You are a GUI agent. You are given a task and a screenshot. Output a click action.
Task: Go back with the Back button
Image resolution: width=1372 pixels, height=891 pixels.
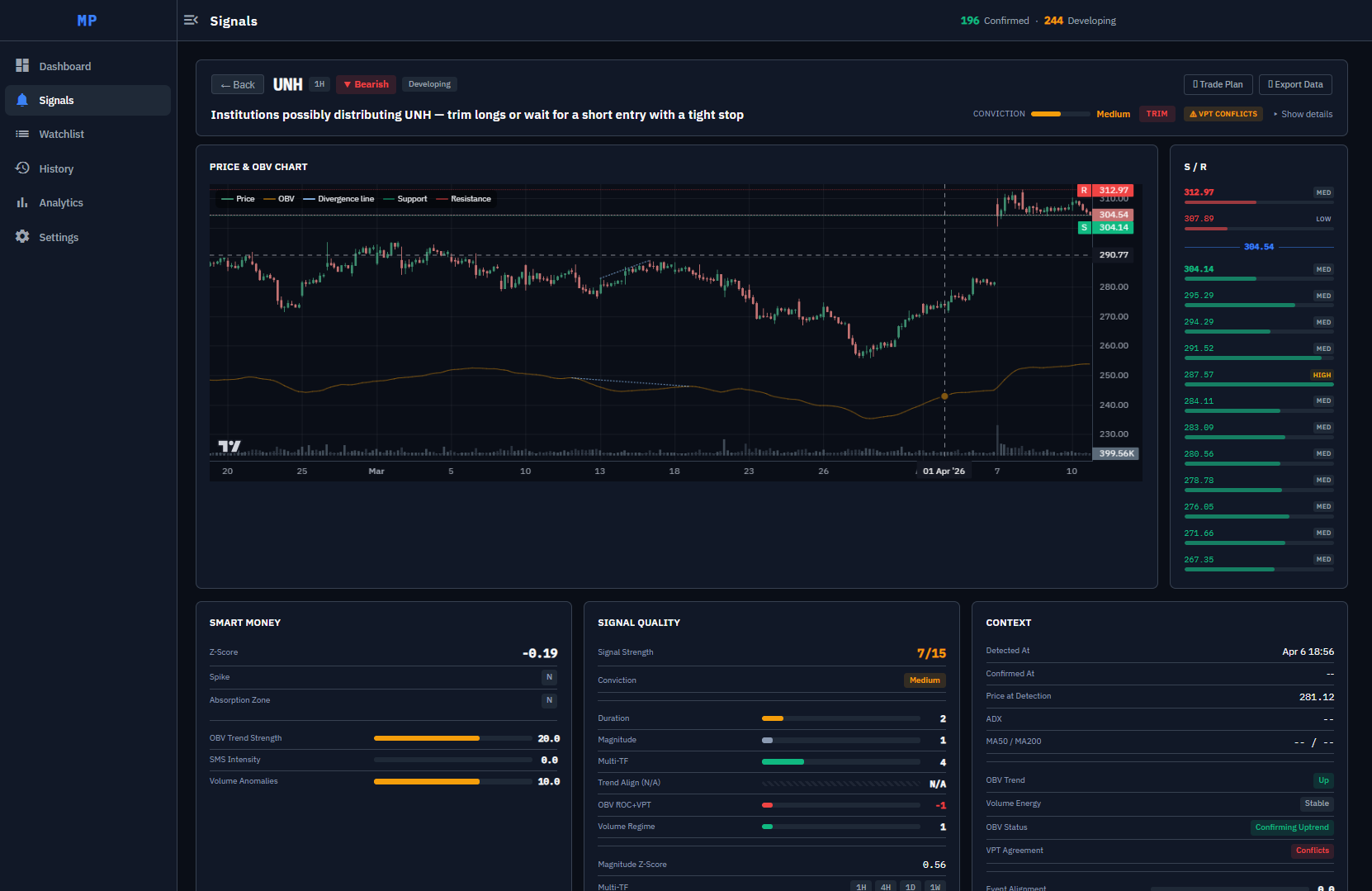[x=238, y=85]
